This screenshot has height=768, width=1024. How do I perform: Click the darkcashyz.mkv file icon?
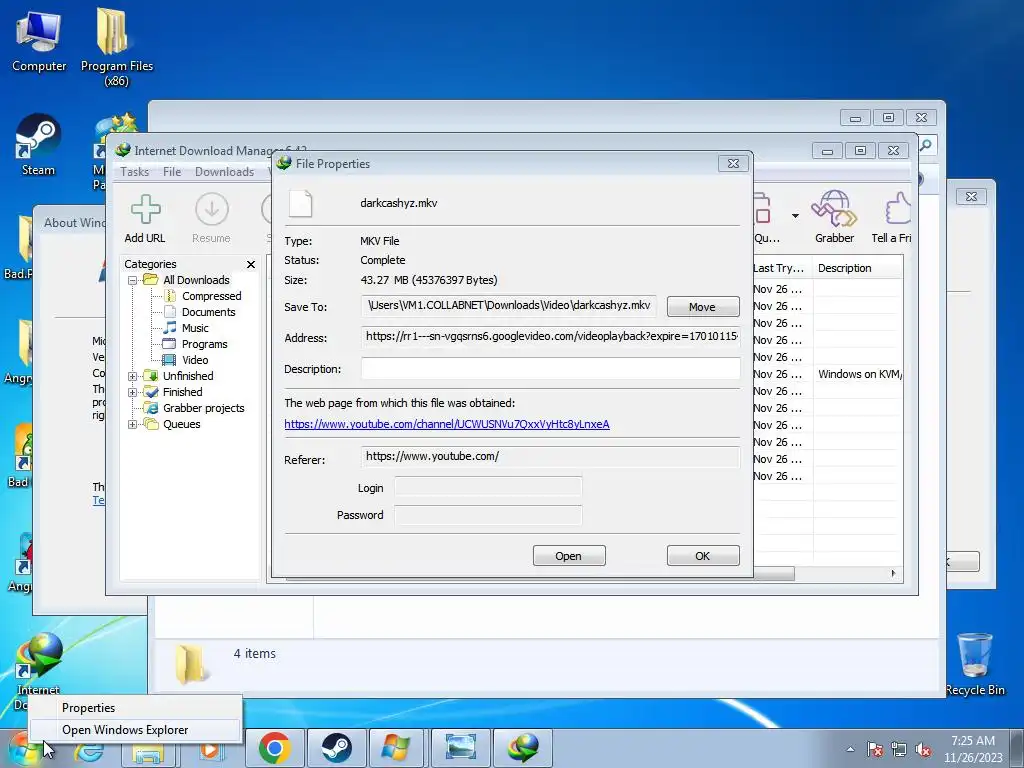(x=300, y=204)
